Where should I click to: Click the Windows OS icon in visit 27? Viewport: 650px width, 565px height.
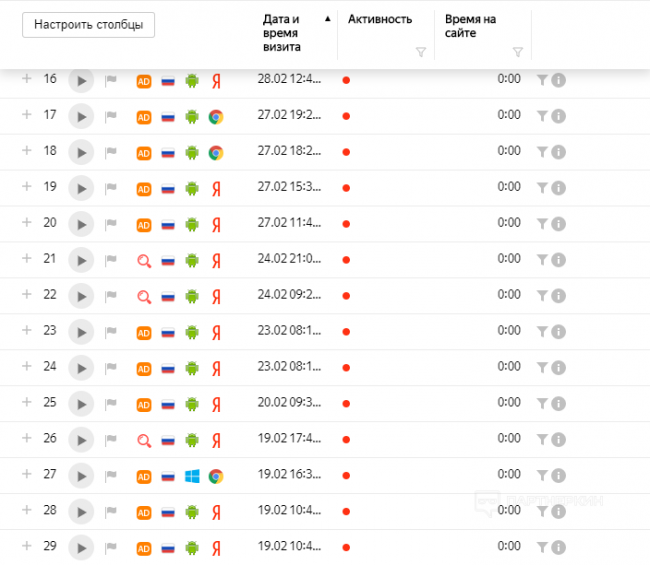[x=192, y=476]
